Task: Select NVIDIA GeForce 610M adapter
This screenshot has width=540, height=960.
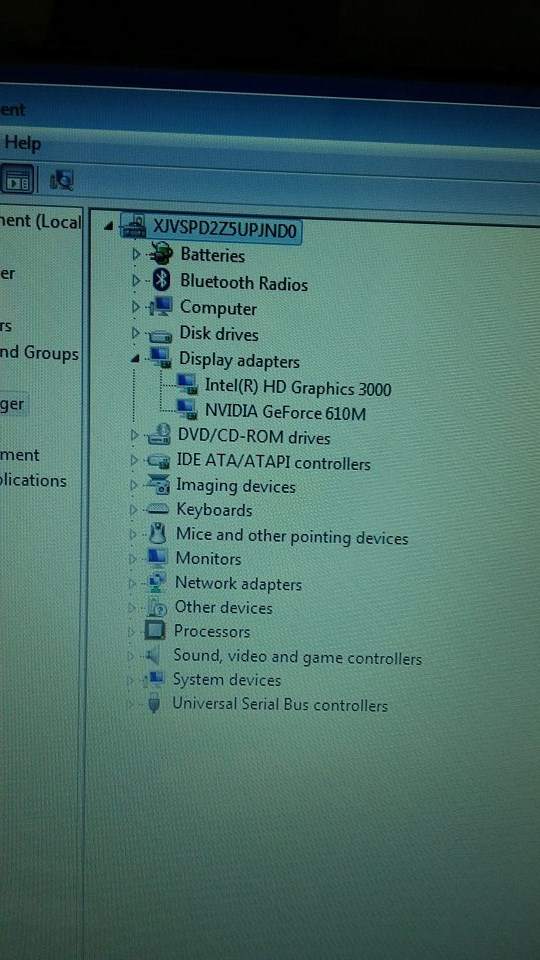Action: (285, 412)
